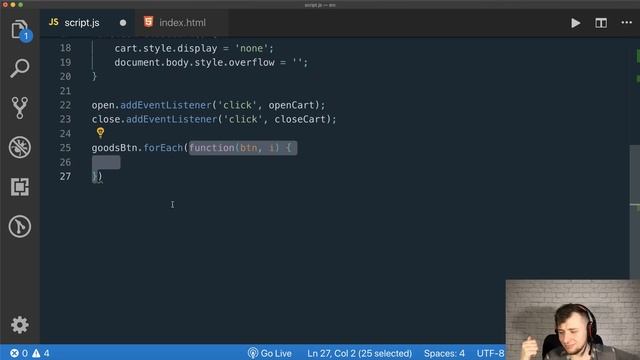Open the Source Control view

20,108
